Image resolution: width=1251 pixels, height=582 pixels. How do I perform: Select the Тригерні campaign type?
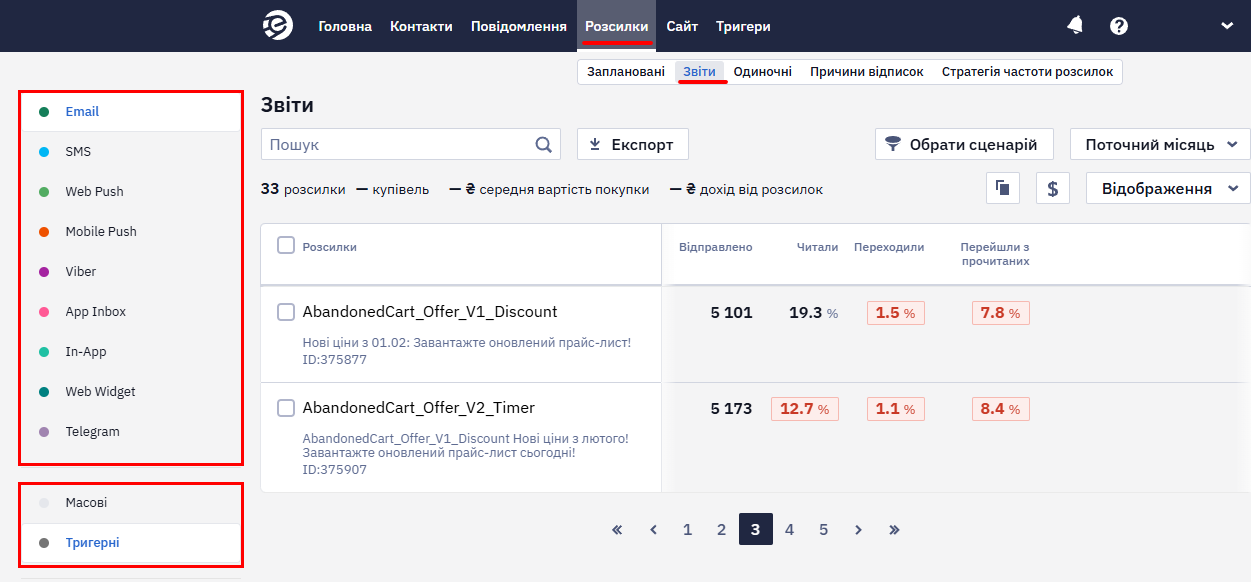131,543
